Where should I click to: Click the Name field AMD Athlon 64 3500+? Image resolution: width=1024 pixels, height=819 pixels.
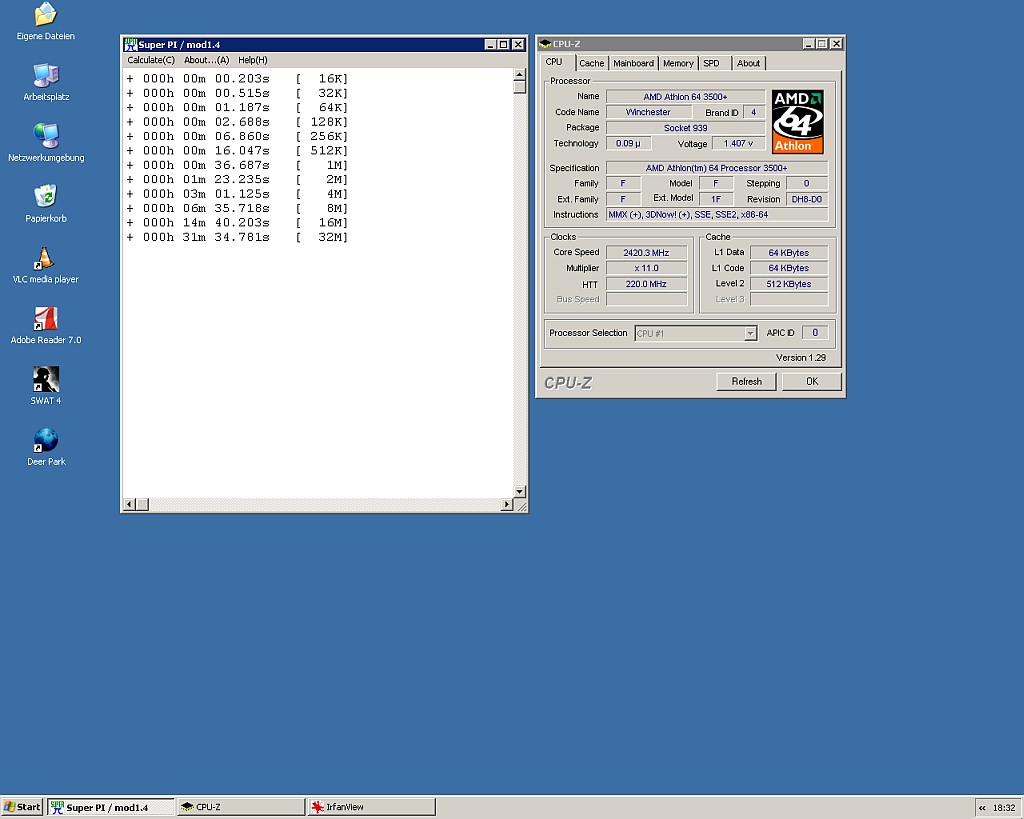685,97
